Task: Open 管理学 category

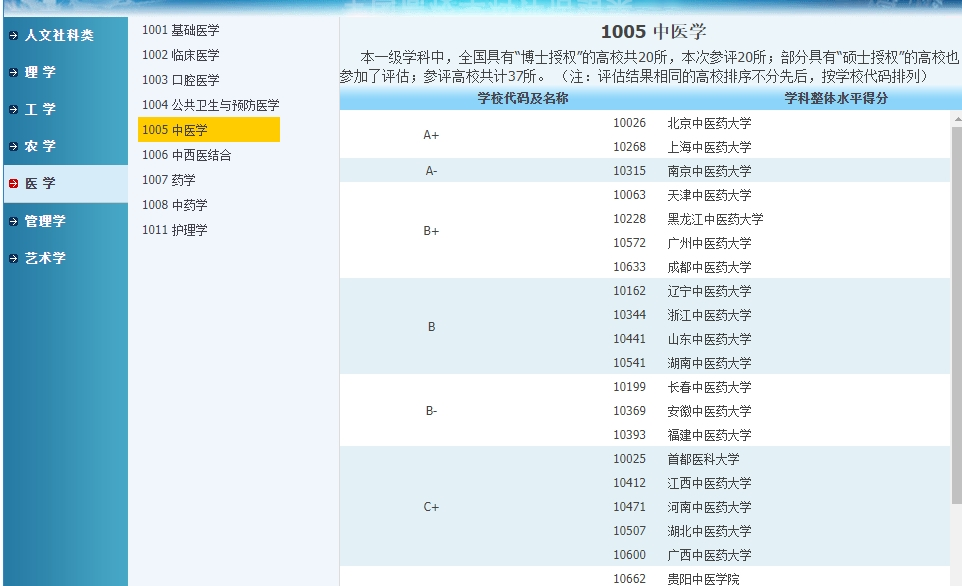Action: coord(45,222)
